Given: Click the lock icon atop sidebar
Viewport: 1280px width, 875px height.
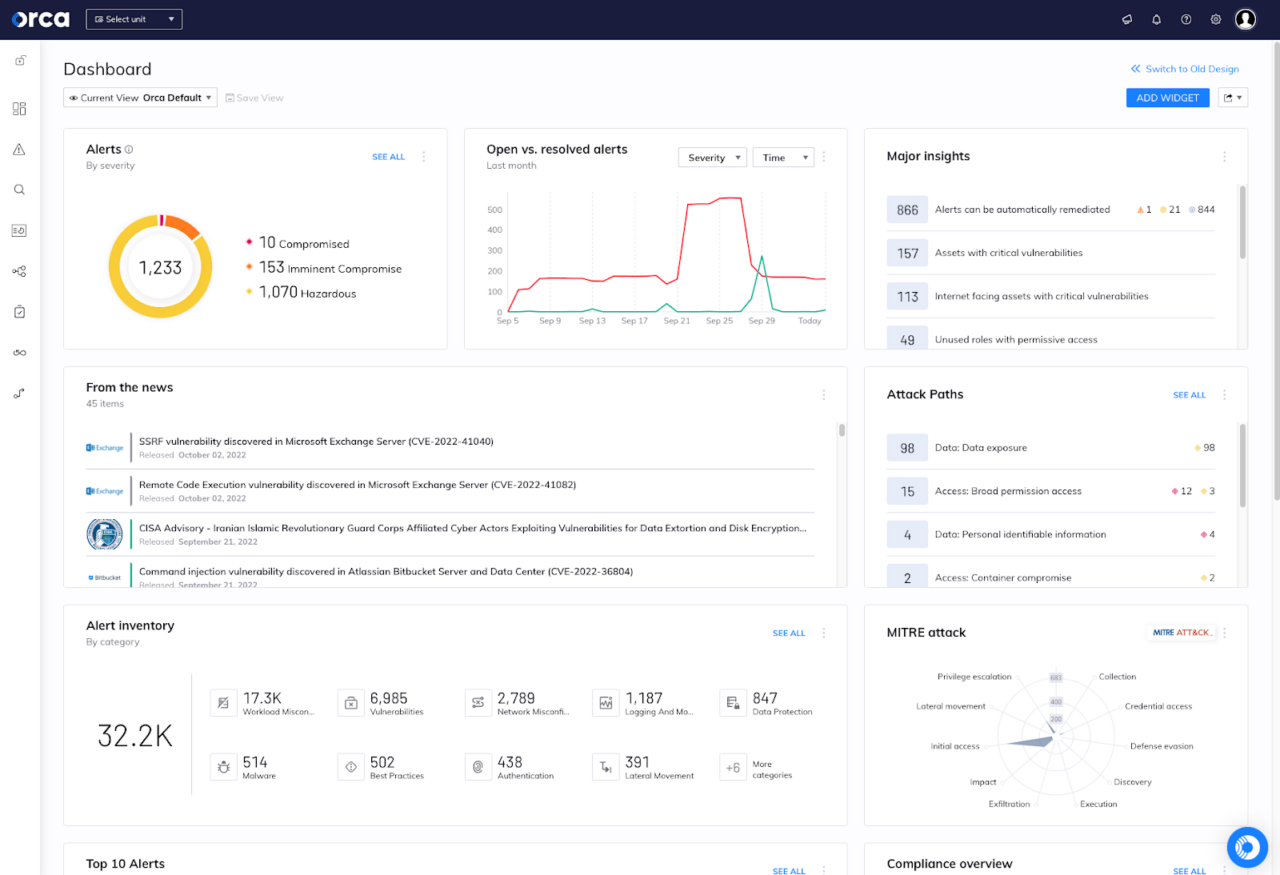Looking at the screenshot, I should [x=19, y=61].
